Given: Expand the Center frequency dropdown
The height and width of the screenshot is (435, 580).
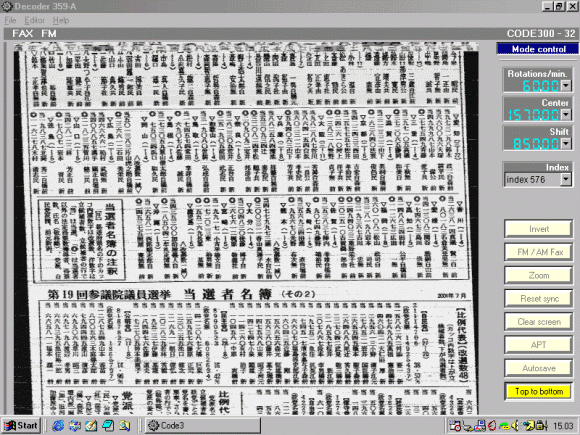Looking at the screenshot, I should click(566, 115).
